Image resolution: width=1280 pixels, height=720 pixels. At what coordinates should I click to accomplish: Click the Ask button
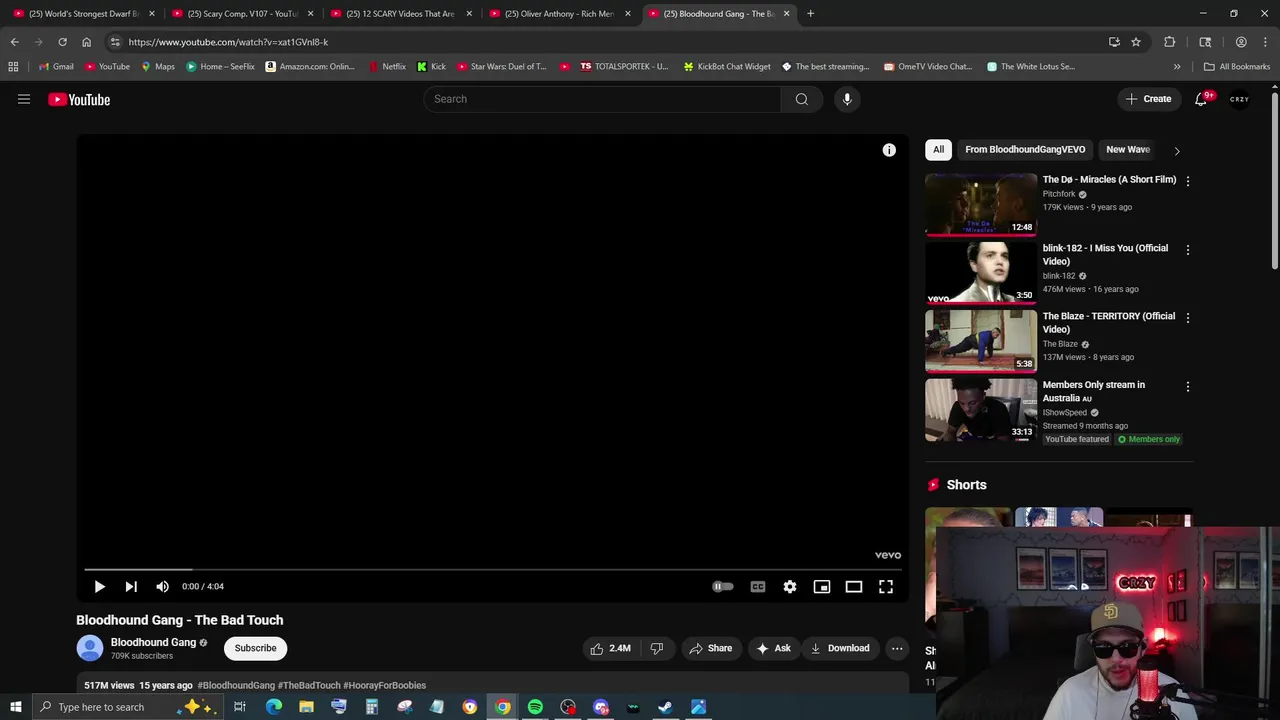pyautogui.click(x=774, y=648)
